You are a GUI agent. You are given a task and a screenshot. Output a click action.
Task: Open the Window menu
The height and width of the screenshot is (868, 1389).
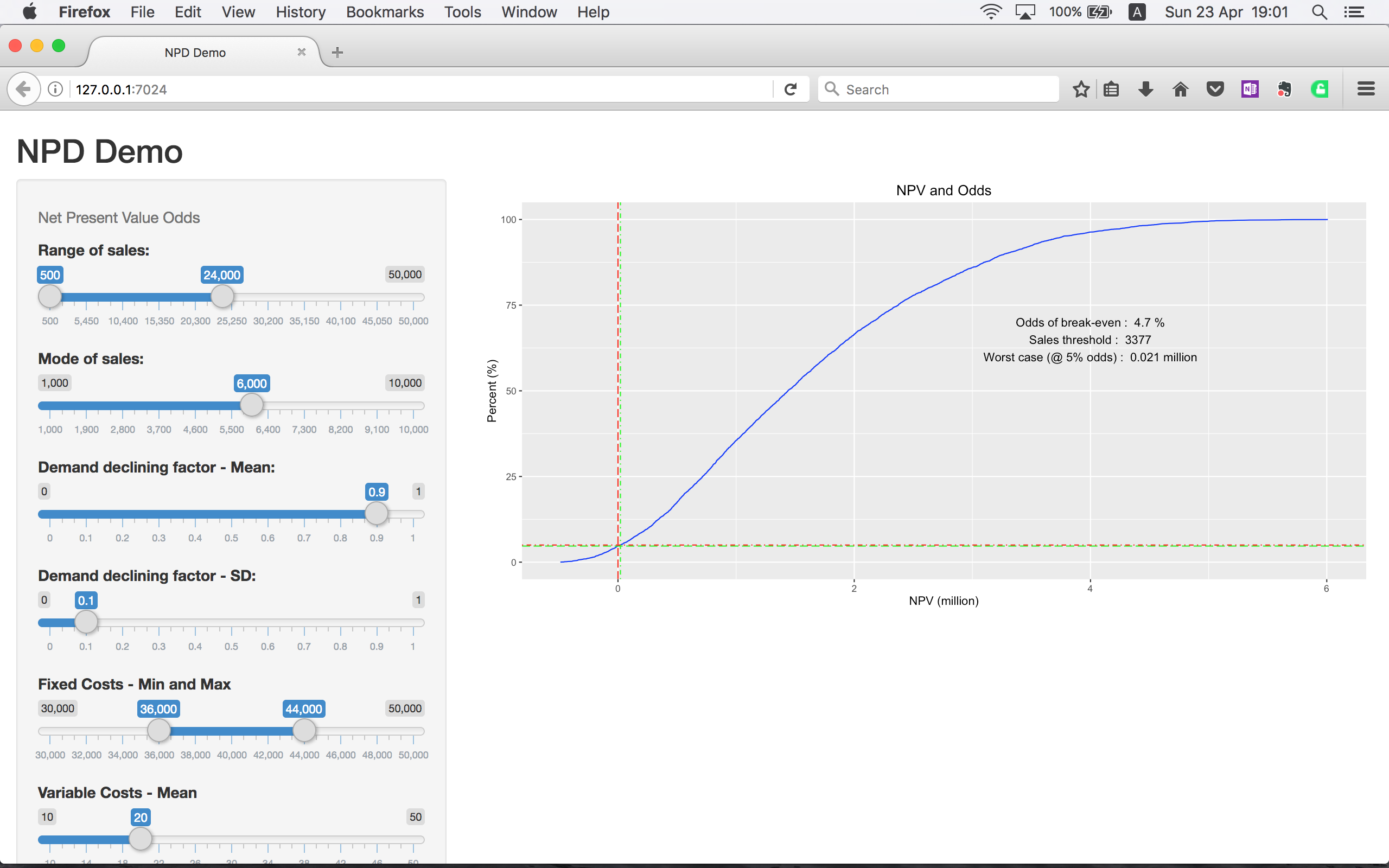pos(528,11)
